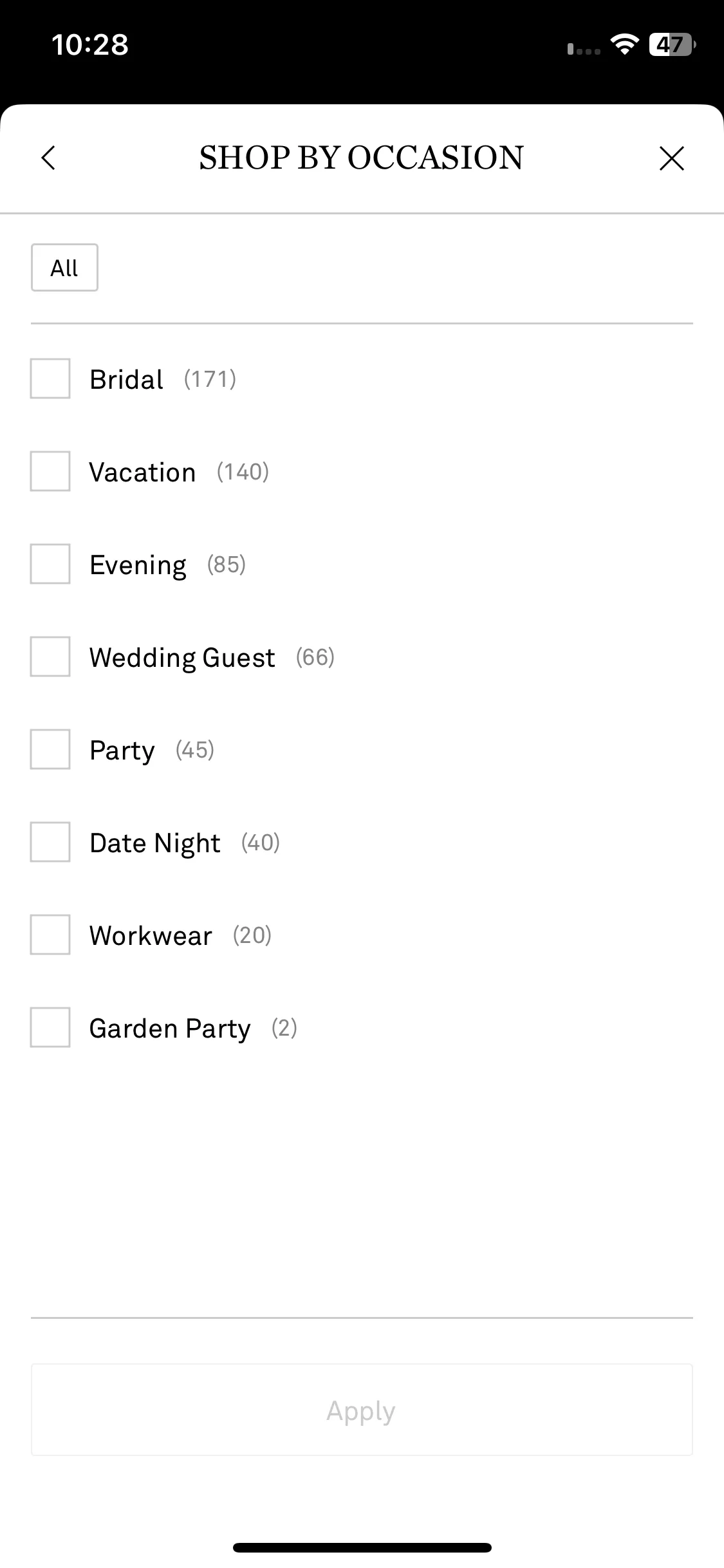
Task: Mark the Garden Party checkbox
Action: coord(50,1027)
